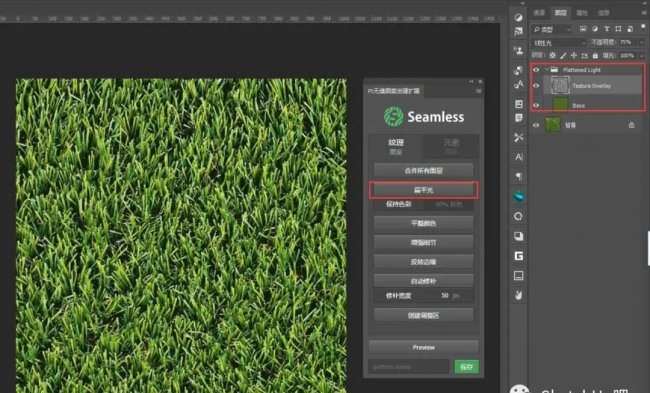Click the 扁平光 button

pyautogui.click(x=423, y=190)
